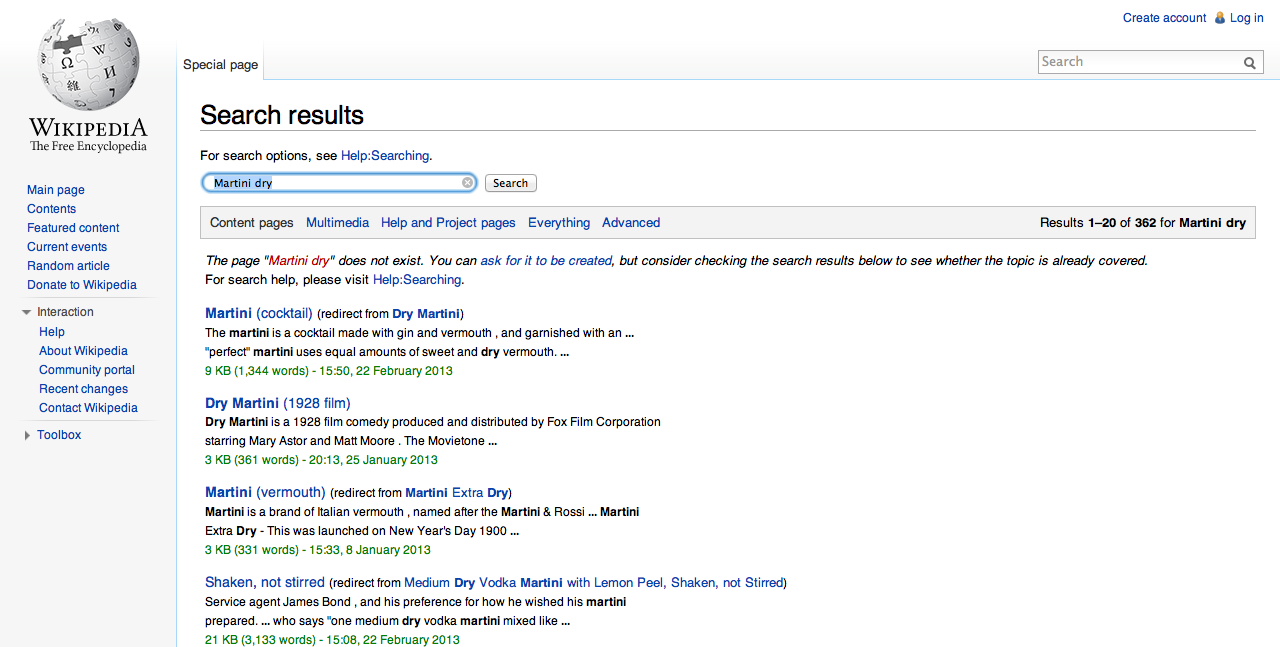Screen dimensions: 1280x647
Task: Open Current events in sidebar
Action: point(67,247)
